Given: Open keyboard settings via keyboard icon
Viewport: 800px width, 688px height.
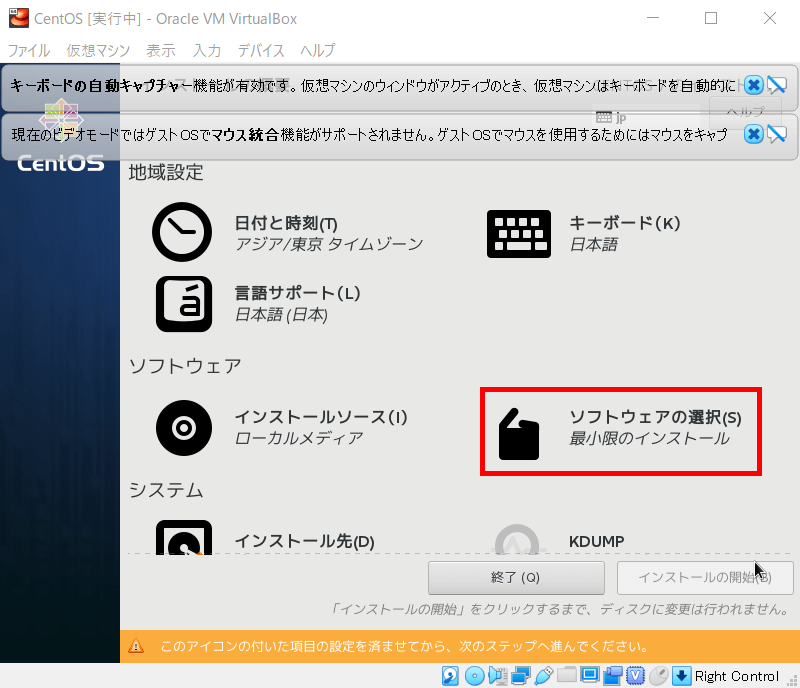Looking at the screenshot, I should point(519,234).
